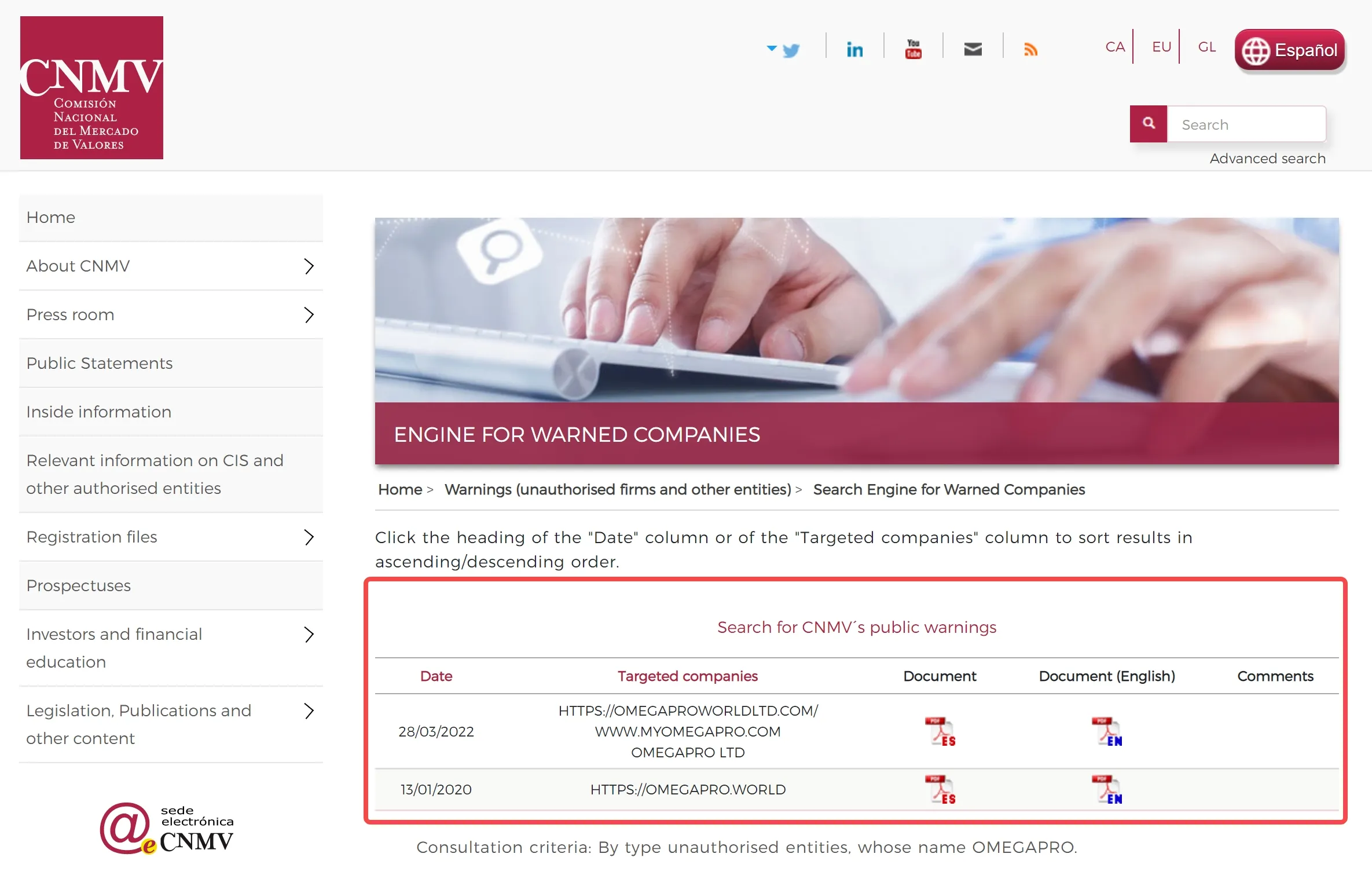1372x872 pixels.
Task: Click WWW.MYOMEGAPRO.COM company text
Action: pos(688,731)
